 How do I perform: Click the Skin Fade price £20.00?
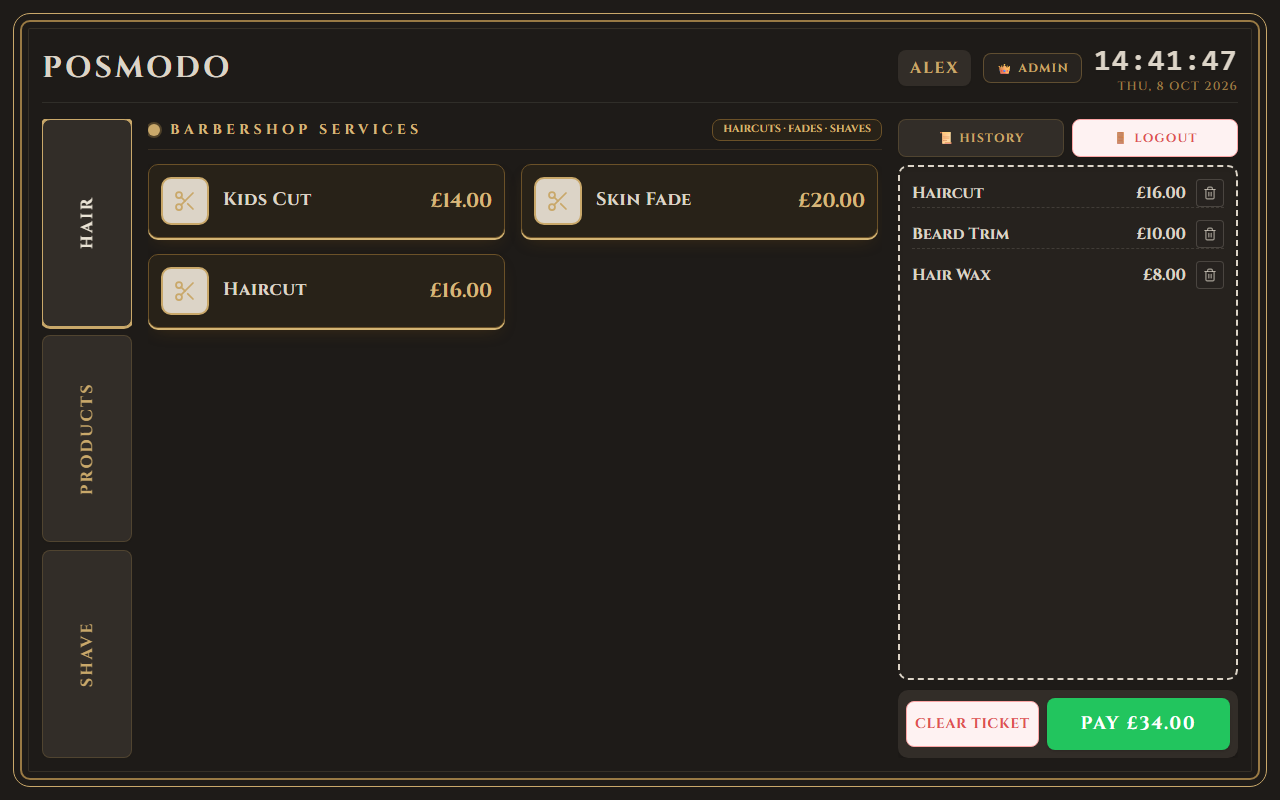point(831,201)
